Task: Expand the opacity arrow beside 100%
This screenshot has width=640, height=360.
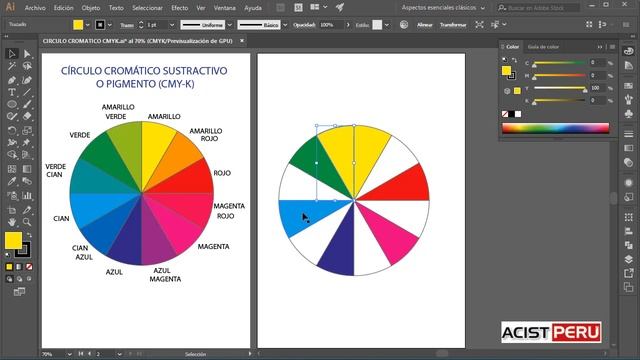Action: 348,25
